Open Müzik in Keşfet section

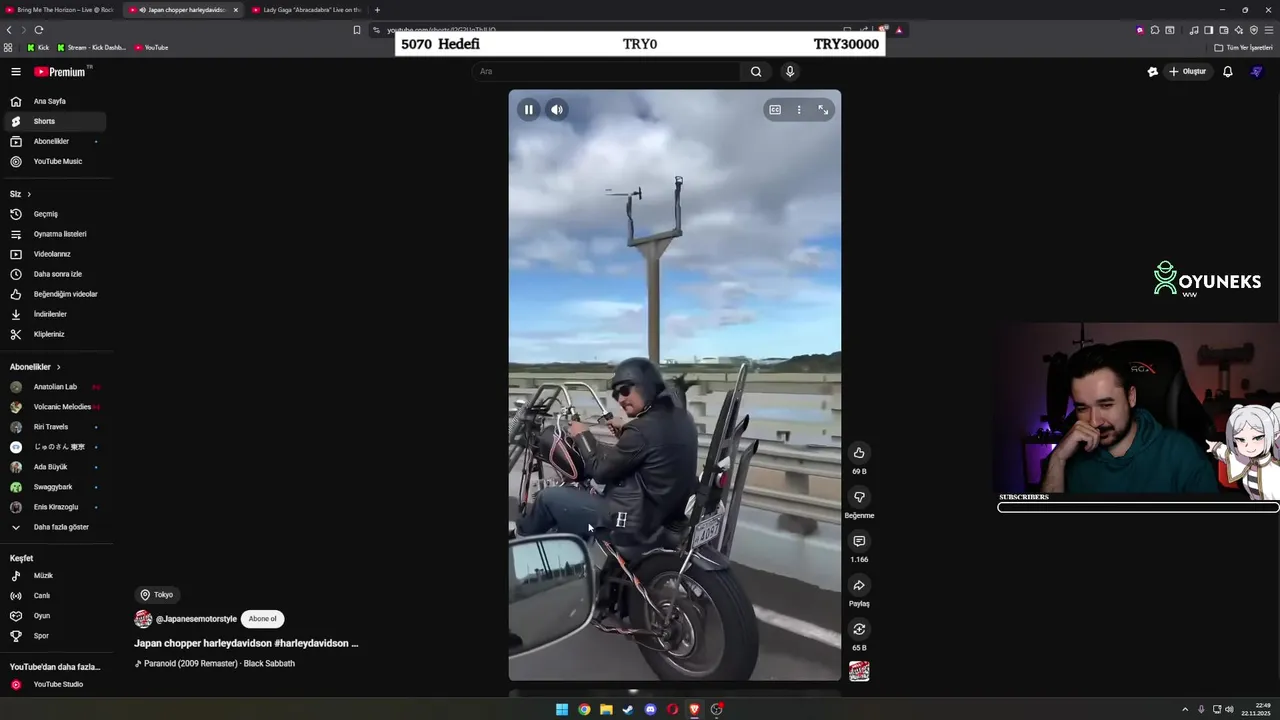[55, 576]
